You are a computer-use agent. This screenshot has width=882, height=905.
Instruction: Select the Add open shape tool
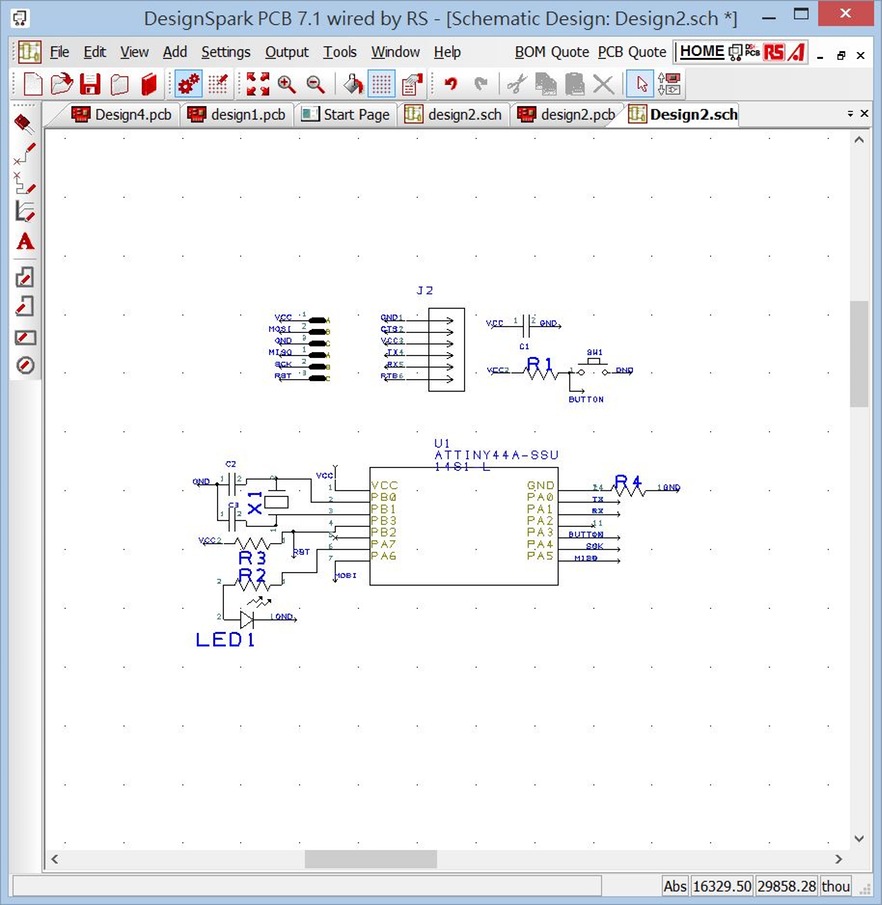coord(24,306)
